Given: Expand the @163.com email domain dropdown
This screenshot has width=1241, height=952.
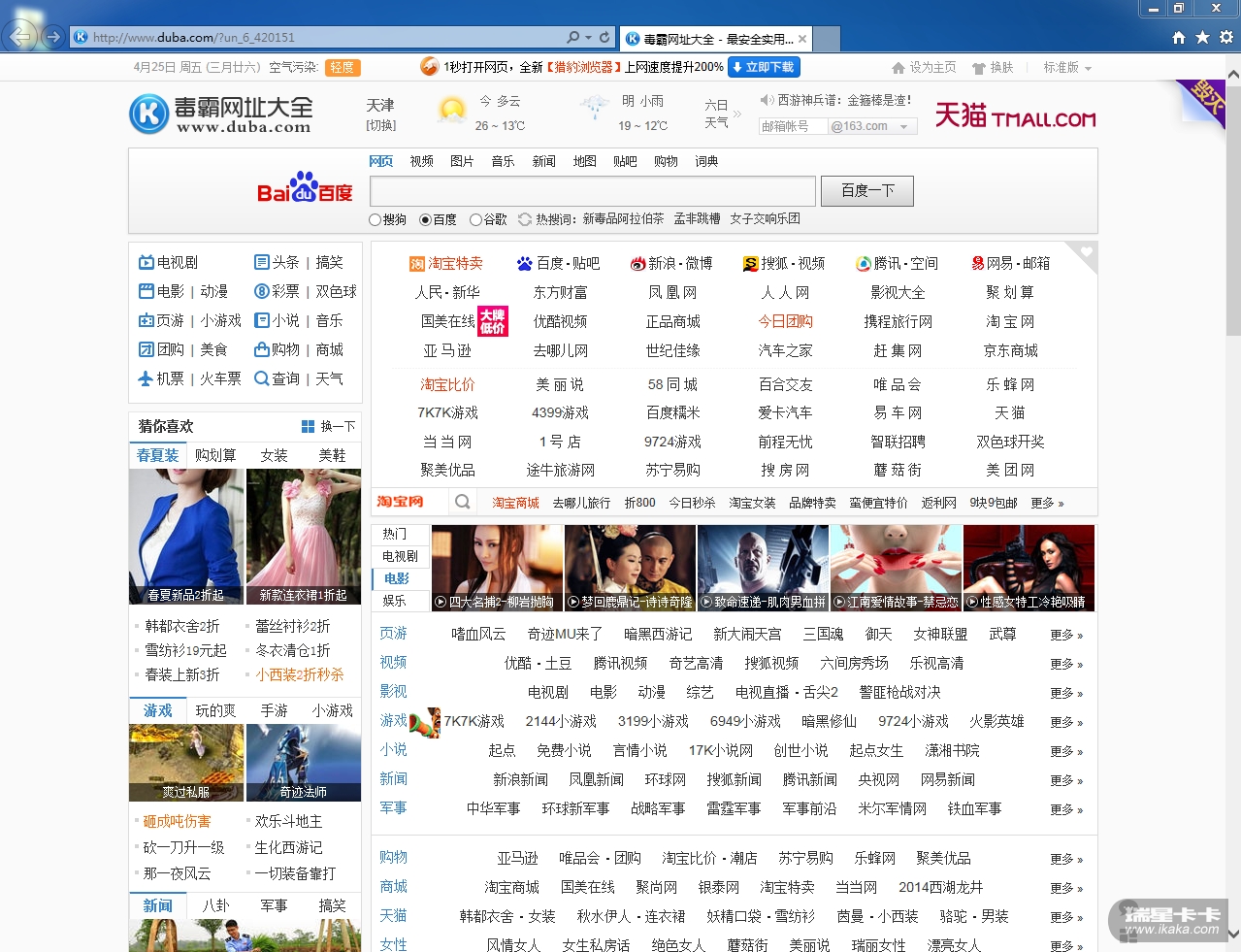Looking at the screenshot, I should (904, 126).
